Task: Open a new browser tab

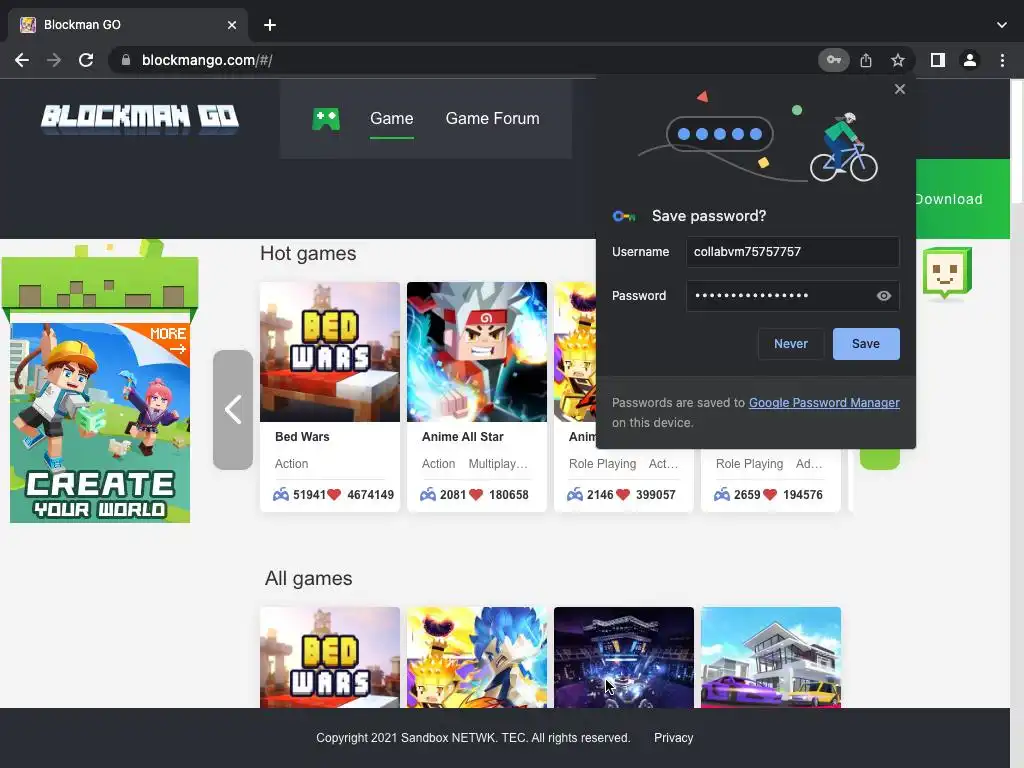Action: click(270, 25)
